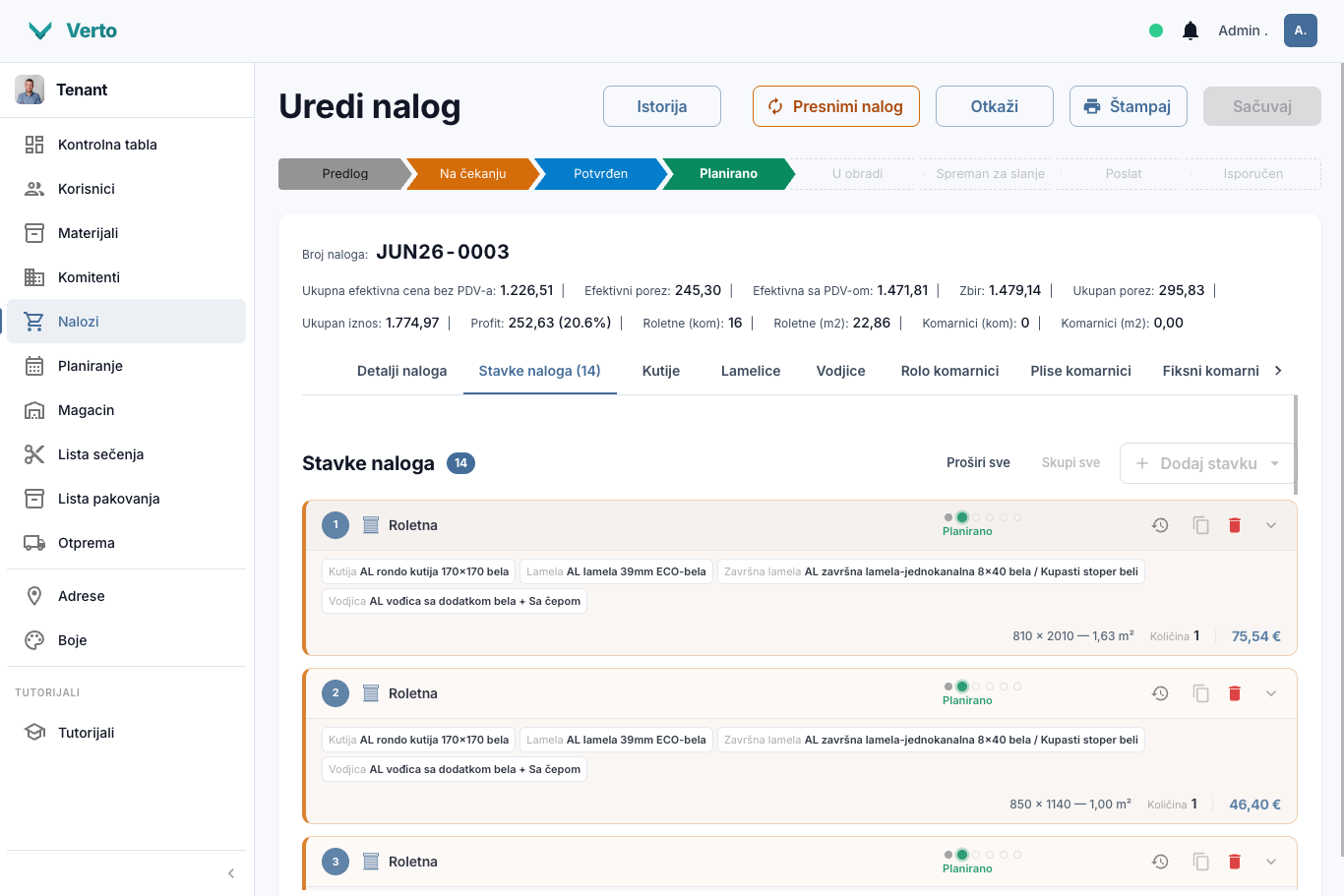
Task: Click the Otkaži button
Action: tap(995, 106)
